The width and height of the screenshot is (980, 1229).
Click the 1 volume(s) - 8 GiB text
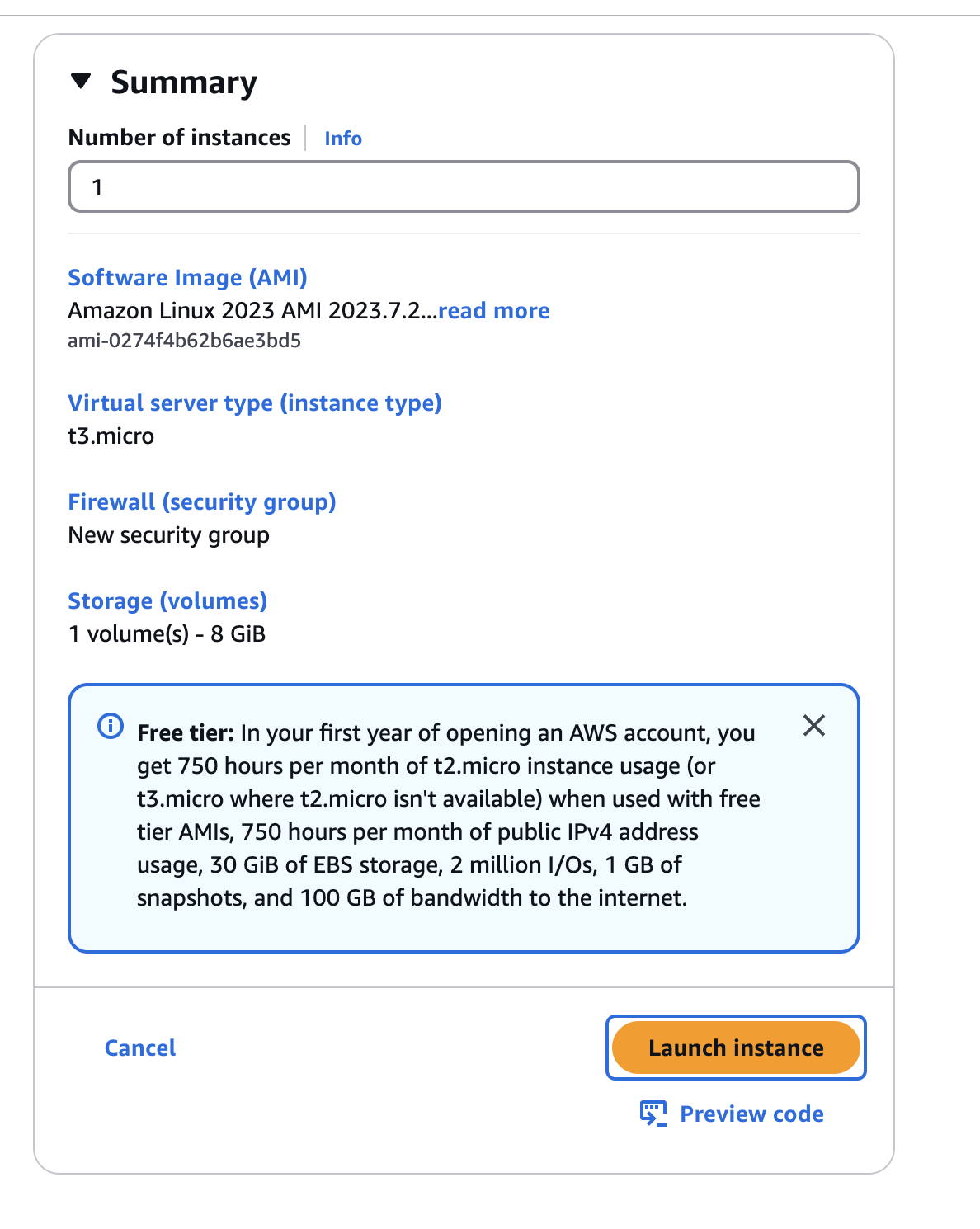tap(166, 634)
